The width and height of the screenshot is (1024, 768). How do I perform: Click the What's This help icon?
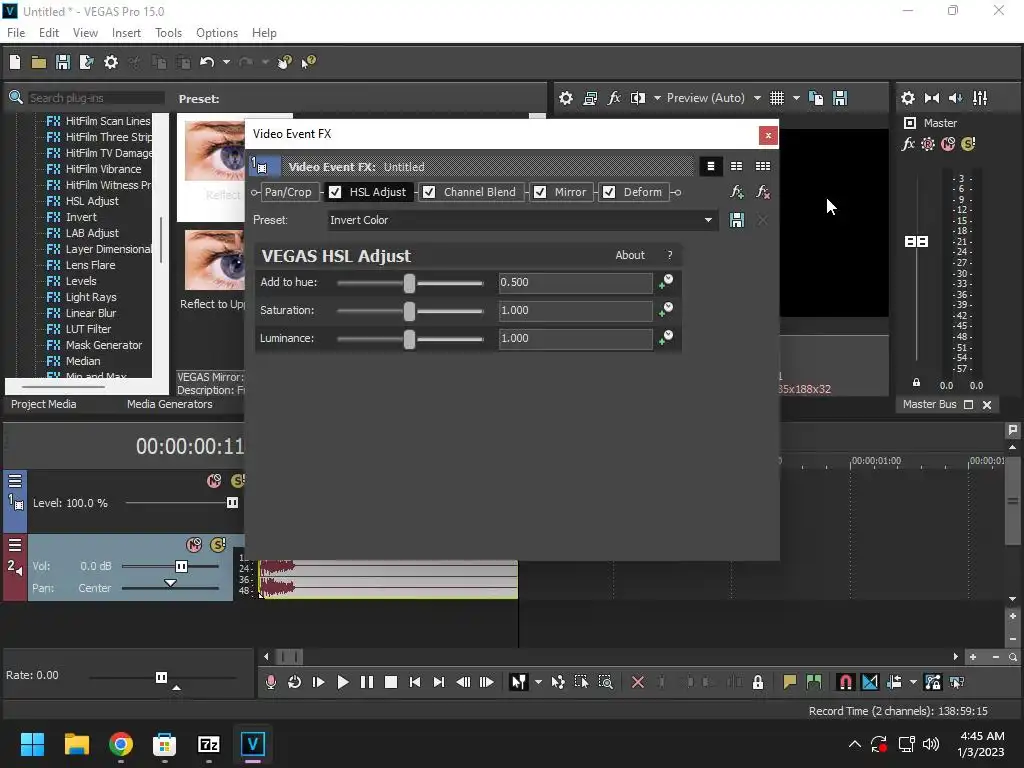pos(308,62)
